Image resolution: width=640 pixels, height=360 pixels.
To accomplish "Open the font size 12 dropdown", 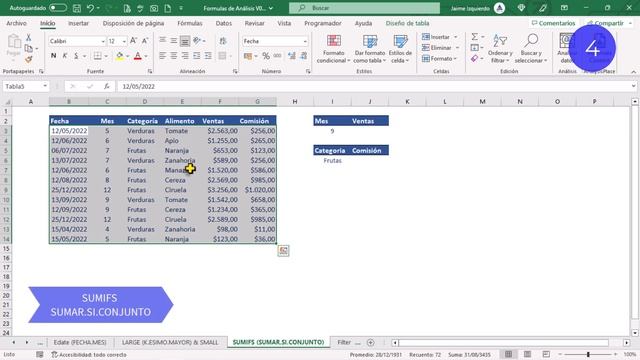I will point(124,41).
